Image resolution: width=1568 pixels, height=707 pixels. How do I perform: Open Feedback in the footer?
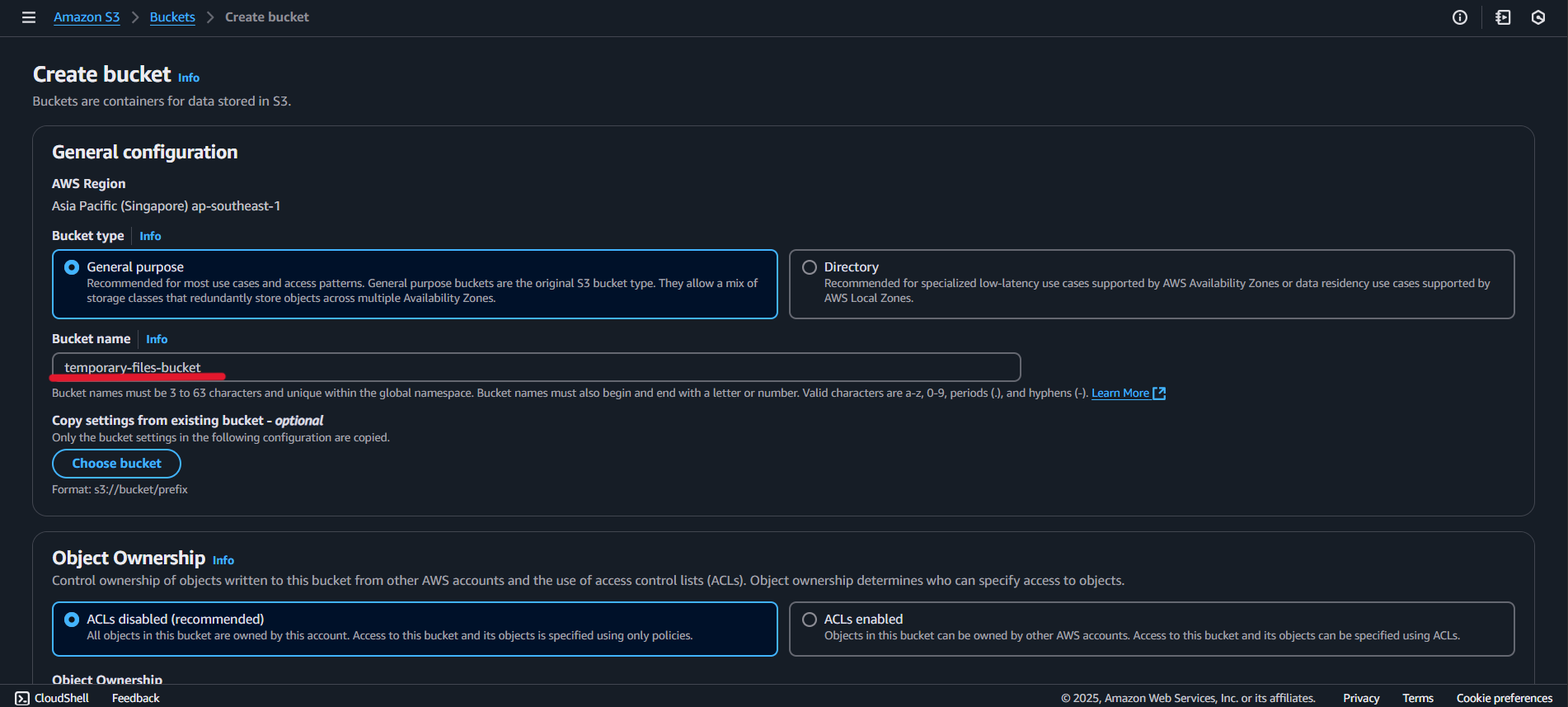point(136,698)
